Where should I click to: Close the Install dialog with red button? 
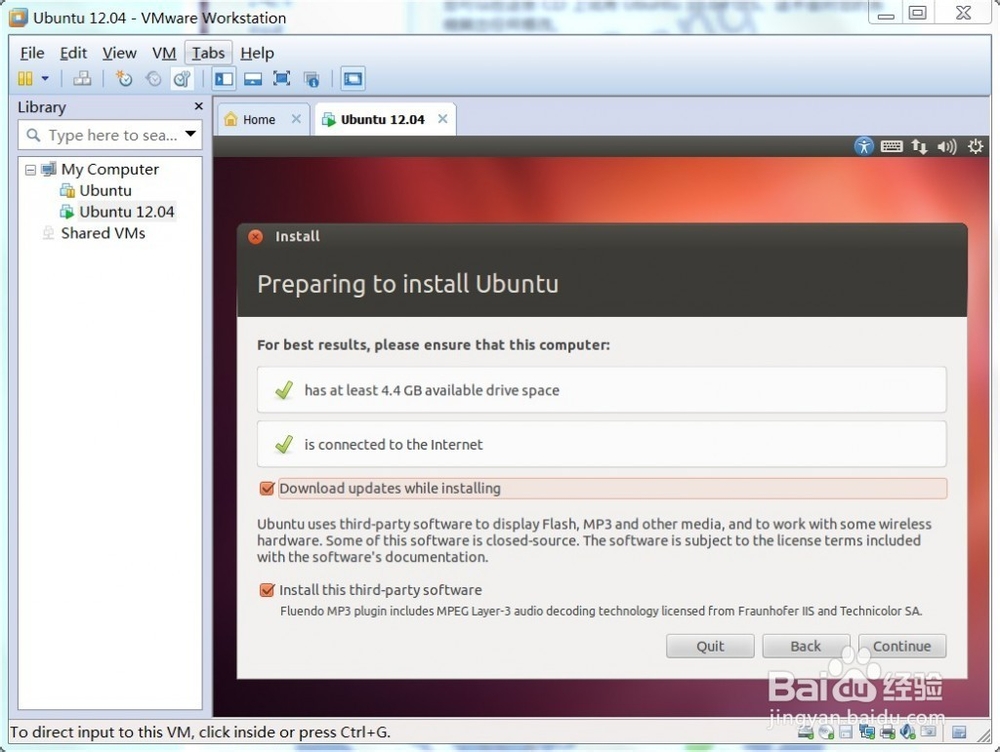tap(255, 237)
